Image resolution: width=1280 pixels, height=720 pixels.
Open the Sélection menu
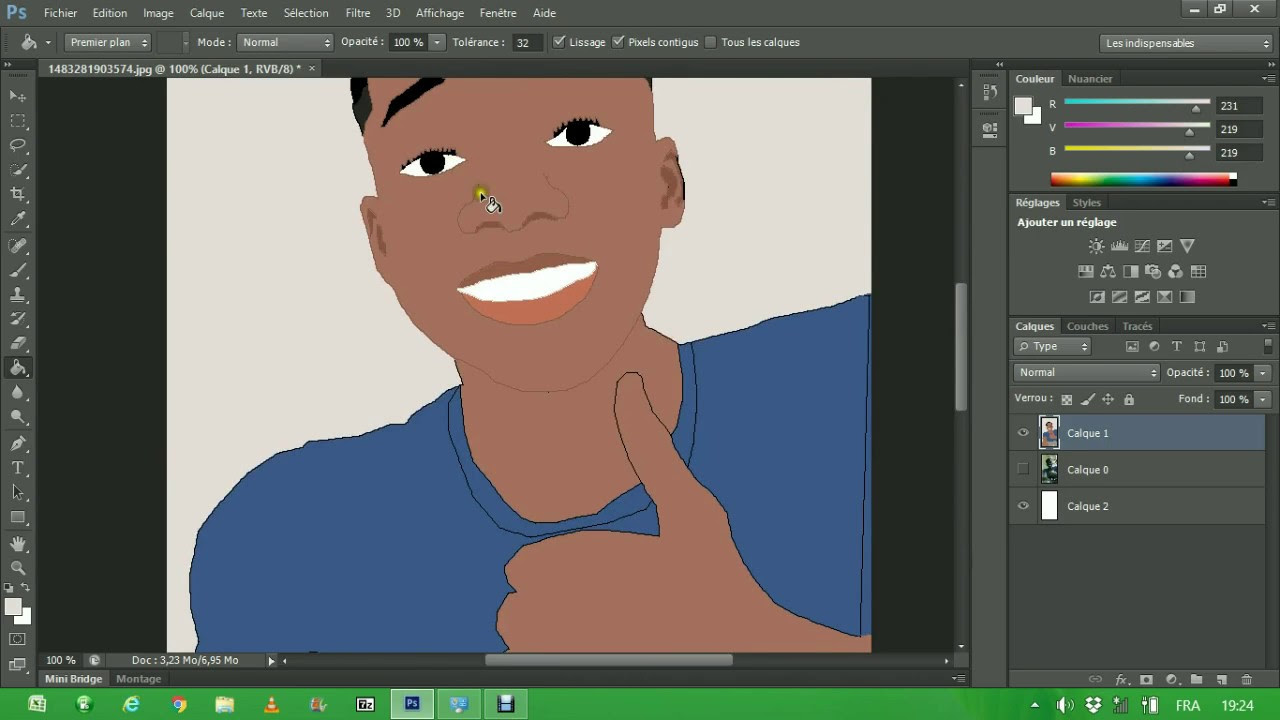click(x=306, y=13)
